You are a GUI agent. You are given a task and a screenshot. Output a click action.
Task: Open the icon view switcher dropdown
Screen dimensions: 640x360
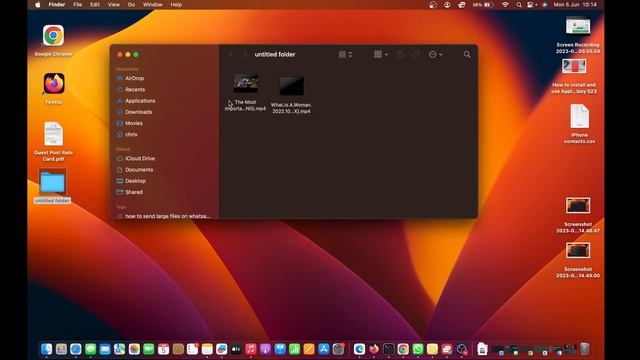(x=345, y=54)
